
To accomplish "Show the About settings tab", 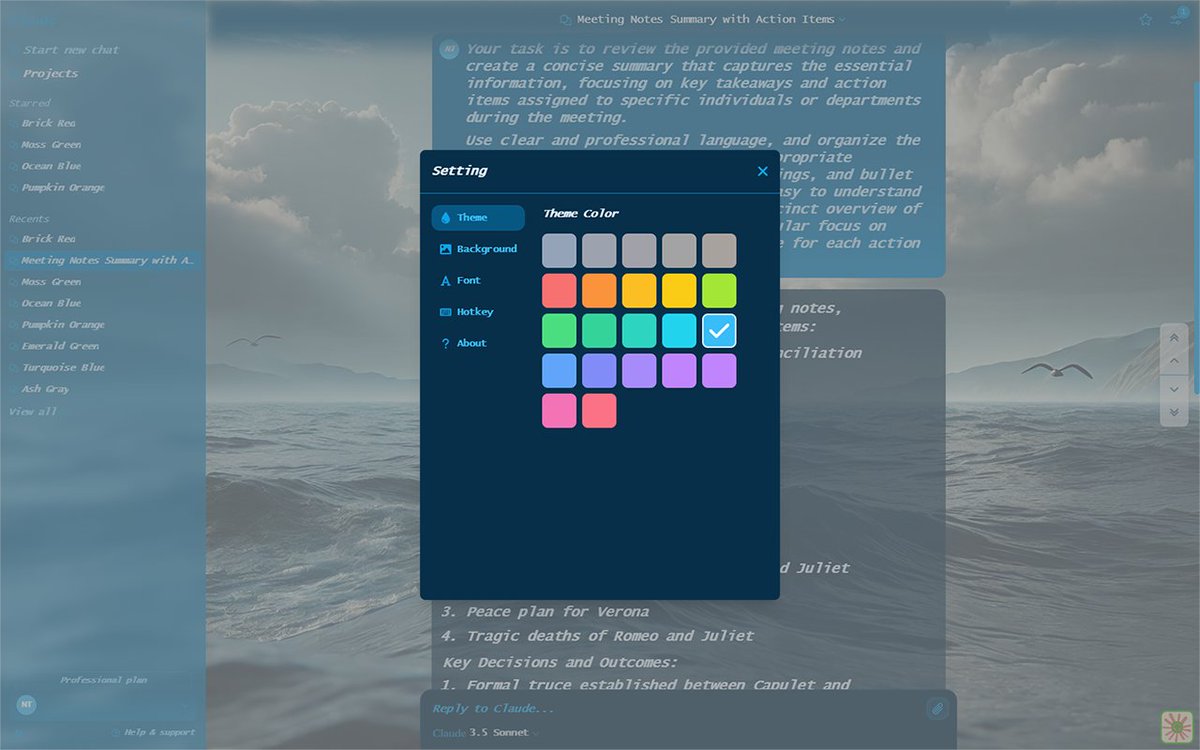I will [478, 343].
